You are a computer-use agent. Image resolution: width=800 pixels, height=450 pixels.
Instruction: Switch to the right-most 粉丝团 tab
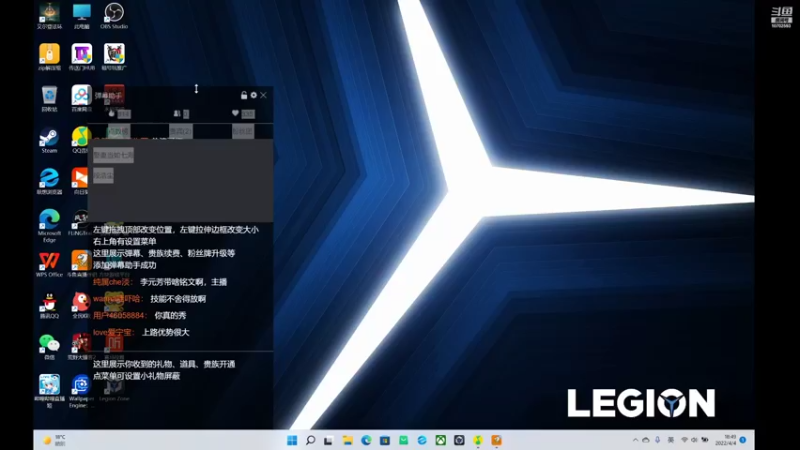point(243,132)
